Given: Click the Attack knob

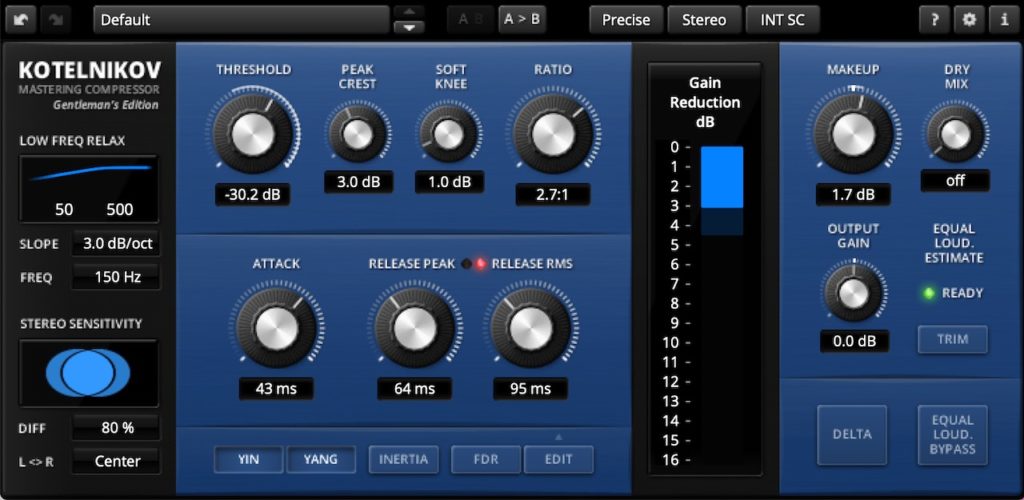Looking at the screenshot, I should (276, 328).
